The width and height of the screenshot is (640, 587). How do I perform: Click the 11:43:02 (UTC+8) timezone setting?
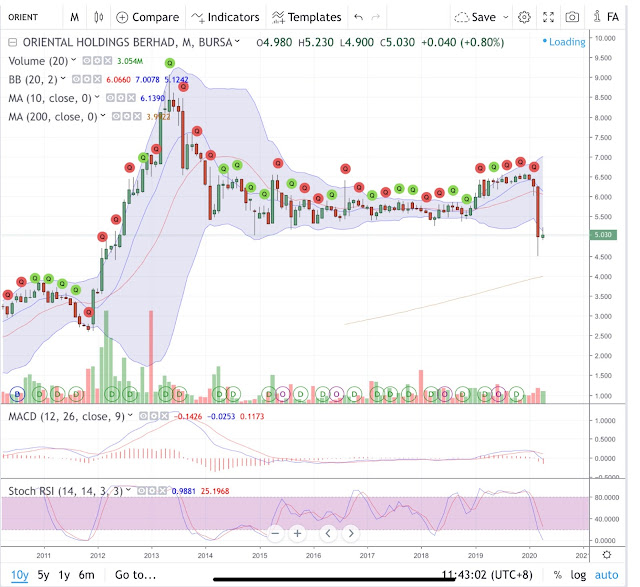(x=487, y=575)
